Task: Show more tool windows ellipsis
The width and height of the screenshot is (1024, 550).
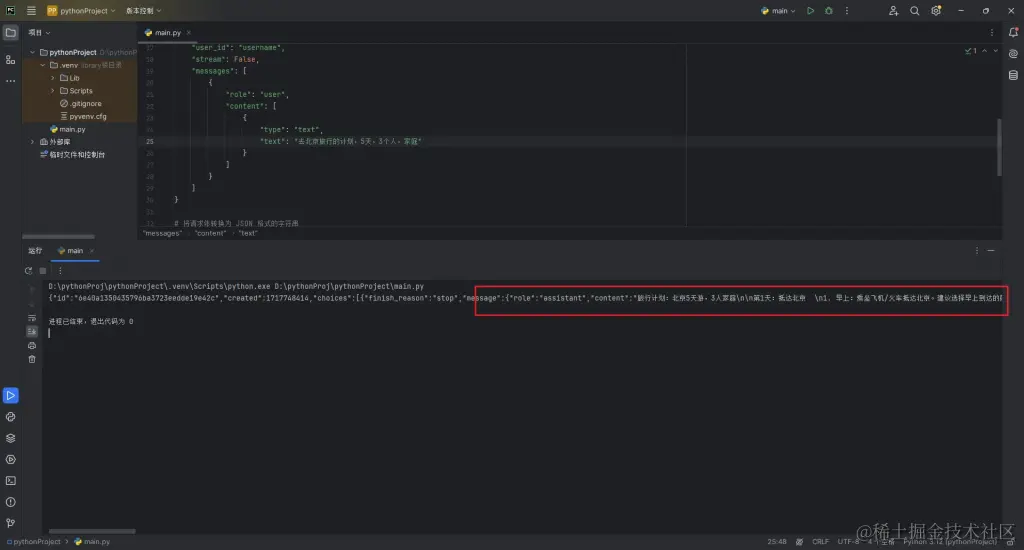Action: coord(10,81)
